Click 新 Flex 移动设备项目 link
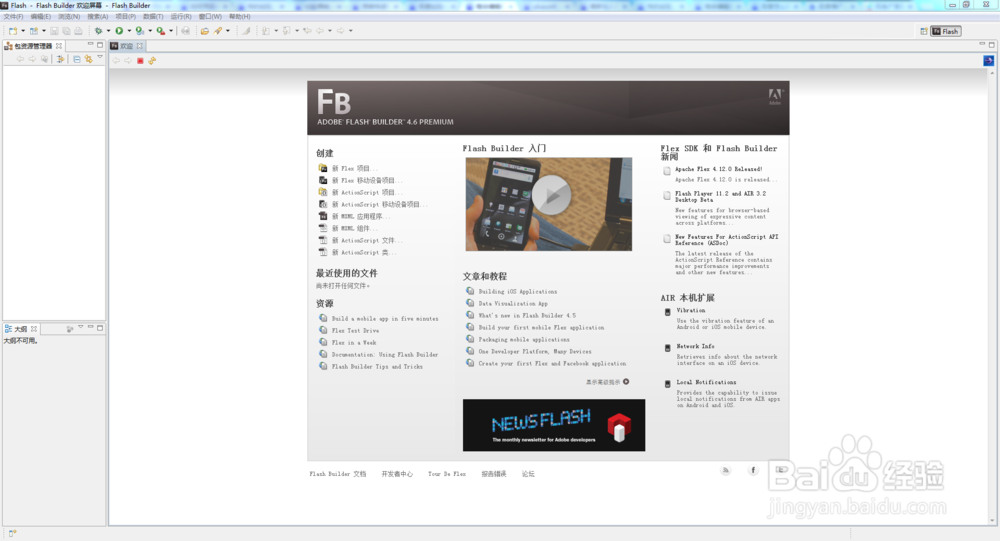Viewport: 1000px width, 541px height. click(367, 181)
